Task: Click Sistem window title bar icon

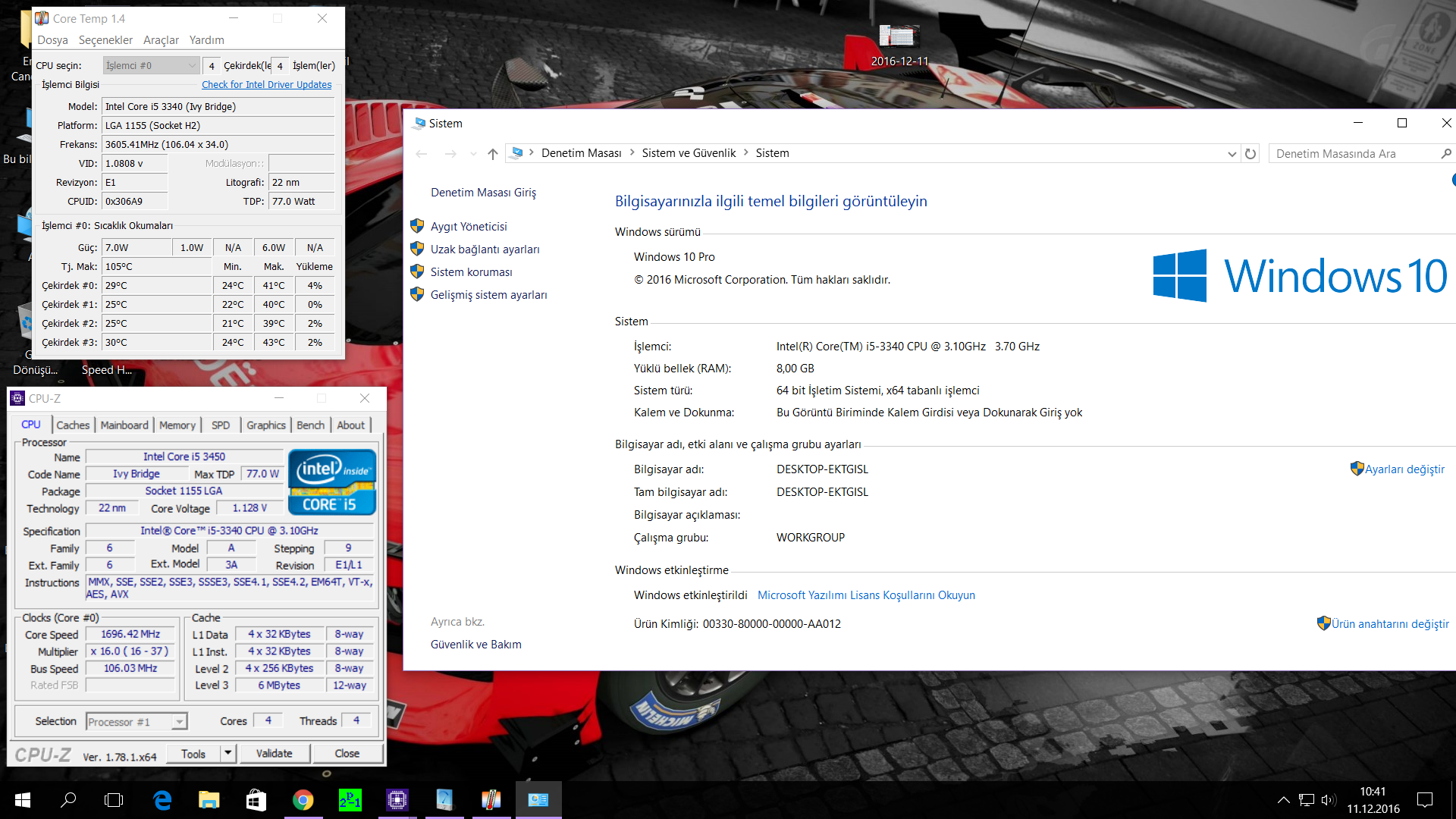Action: [419, 123]
